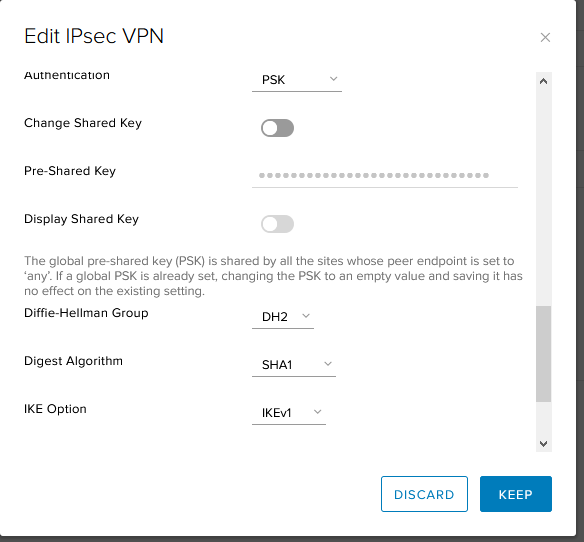Click scrollbar track above the thumb

point(543,197)
